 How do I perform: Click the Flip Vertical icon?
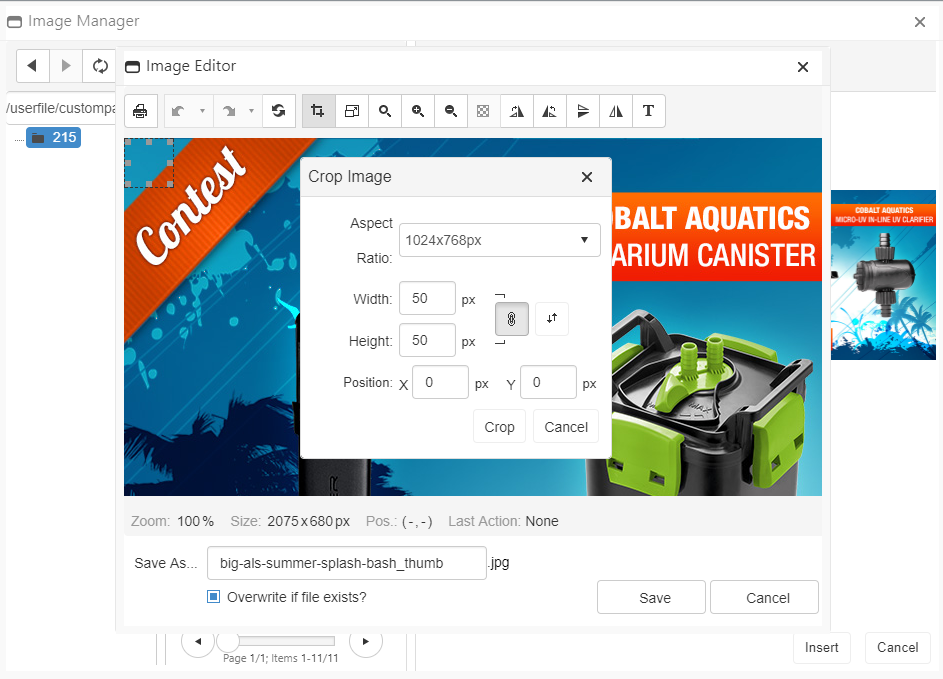coord(583,111)
